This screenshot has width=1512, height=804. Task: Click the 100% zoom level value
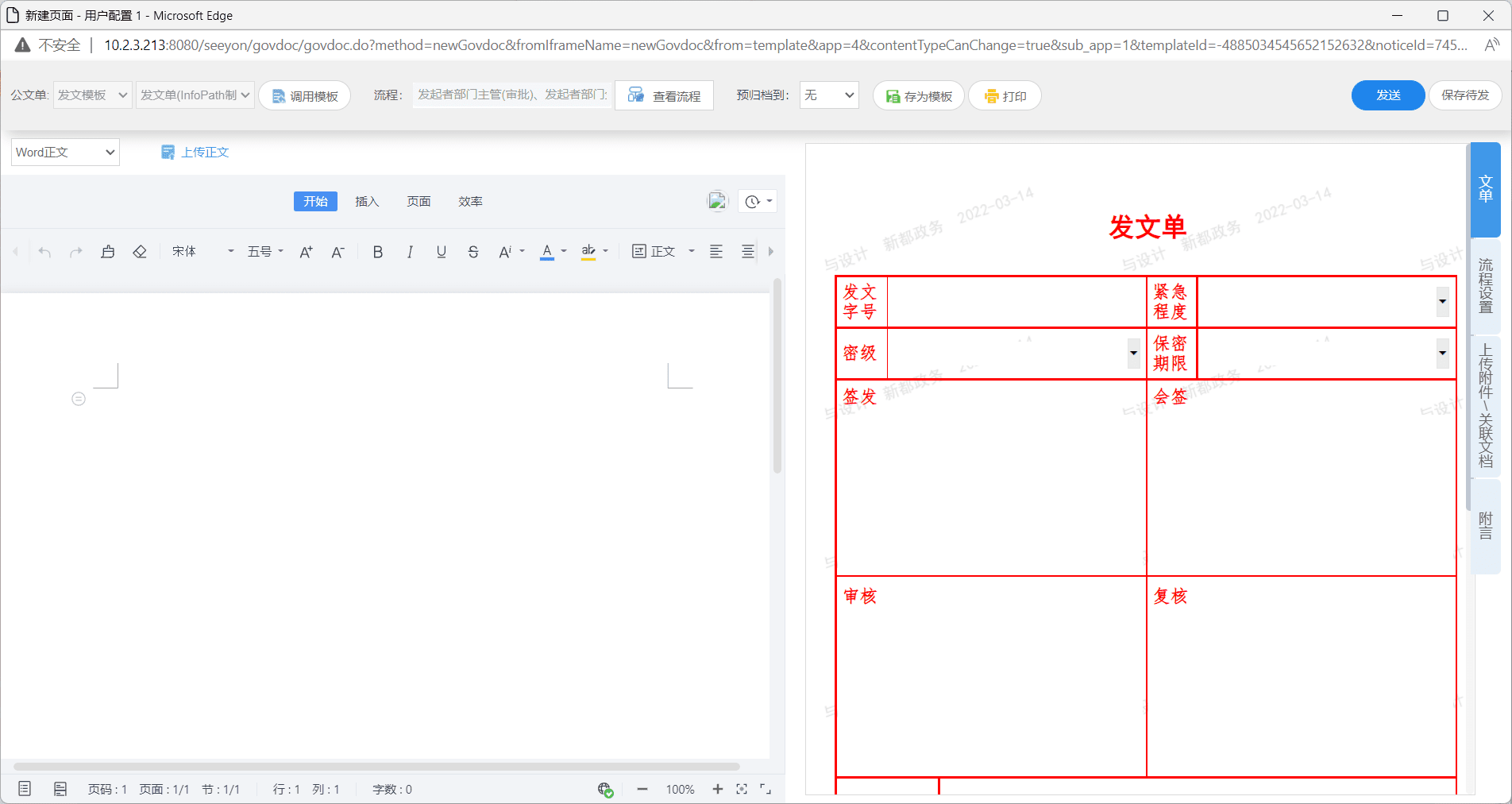(681, 790)
